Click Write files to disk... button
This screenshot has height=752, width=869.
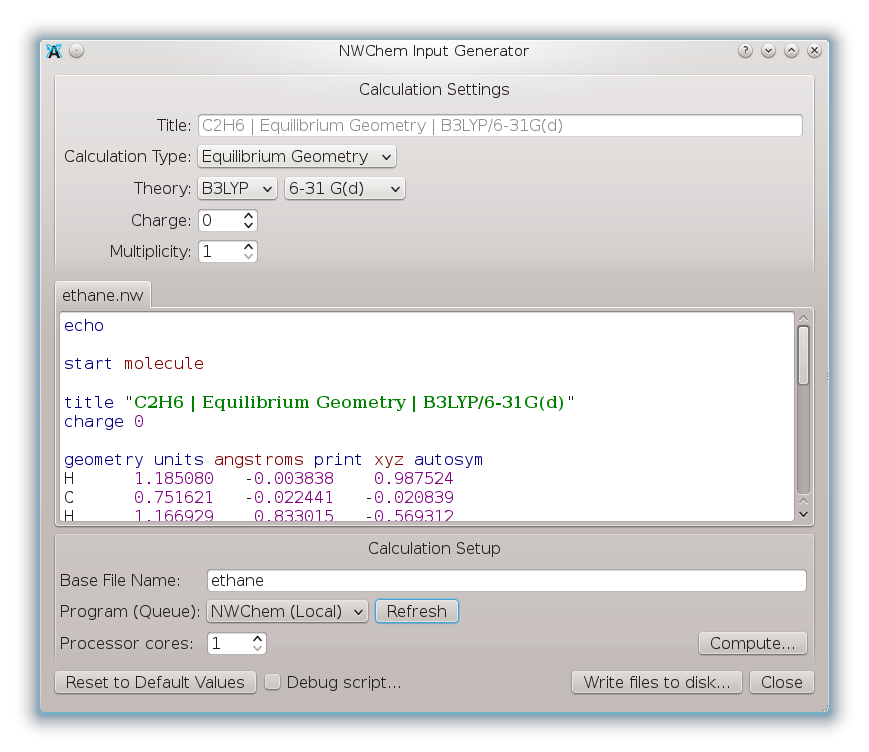coord(657,682)
